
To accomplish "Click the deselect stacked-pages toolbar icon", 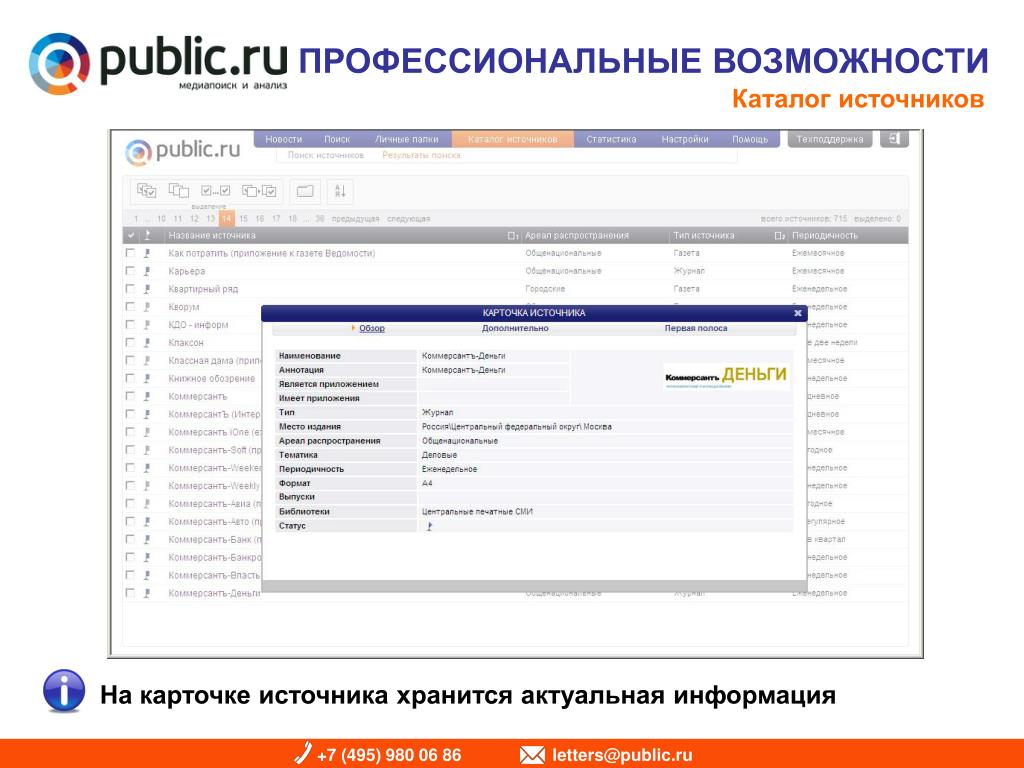I will coord(179,191).
